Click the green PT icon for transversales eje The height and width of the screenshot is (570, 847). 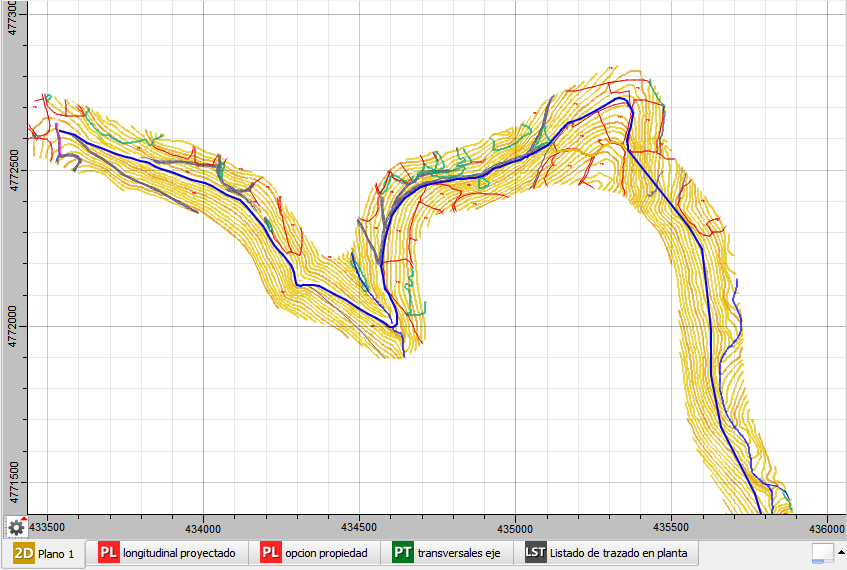[403, 553]
